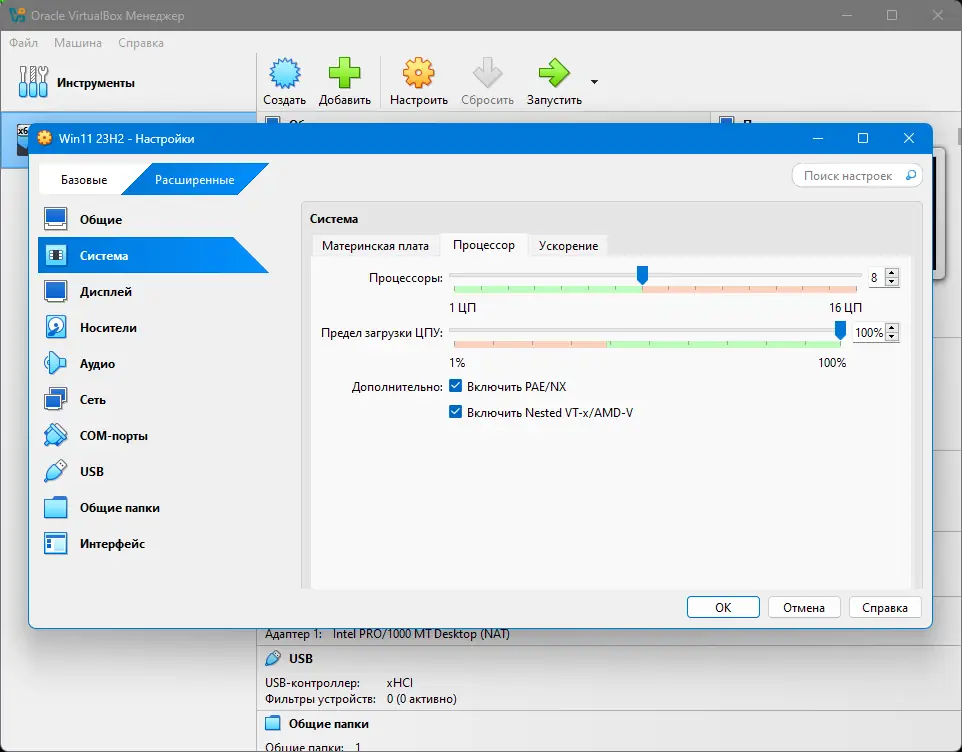Screen dimensions: 962x752
Task: Open the dropdown arrow next to Запустить
Action: tap(594, 82)
